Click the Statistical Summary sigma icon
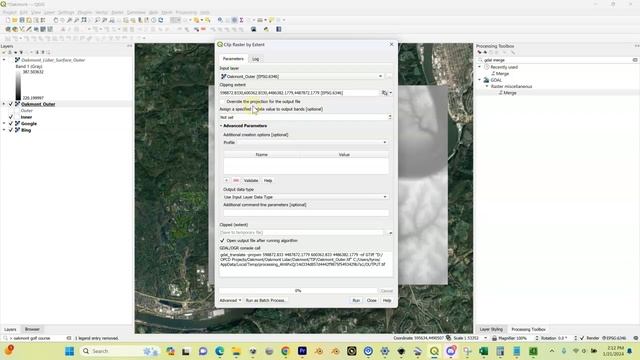This screenshot has height=360, width=640. 241,20
